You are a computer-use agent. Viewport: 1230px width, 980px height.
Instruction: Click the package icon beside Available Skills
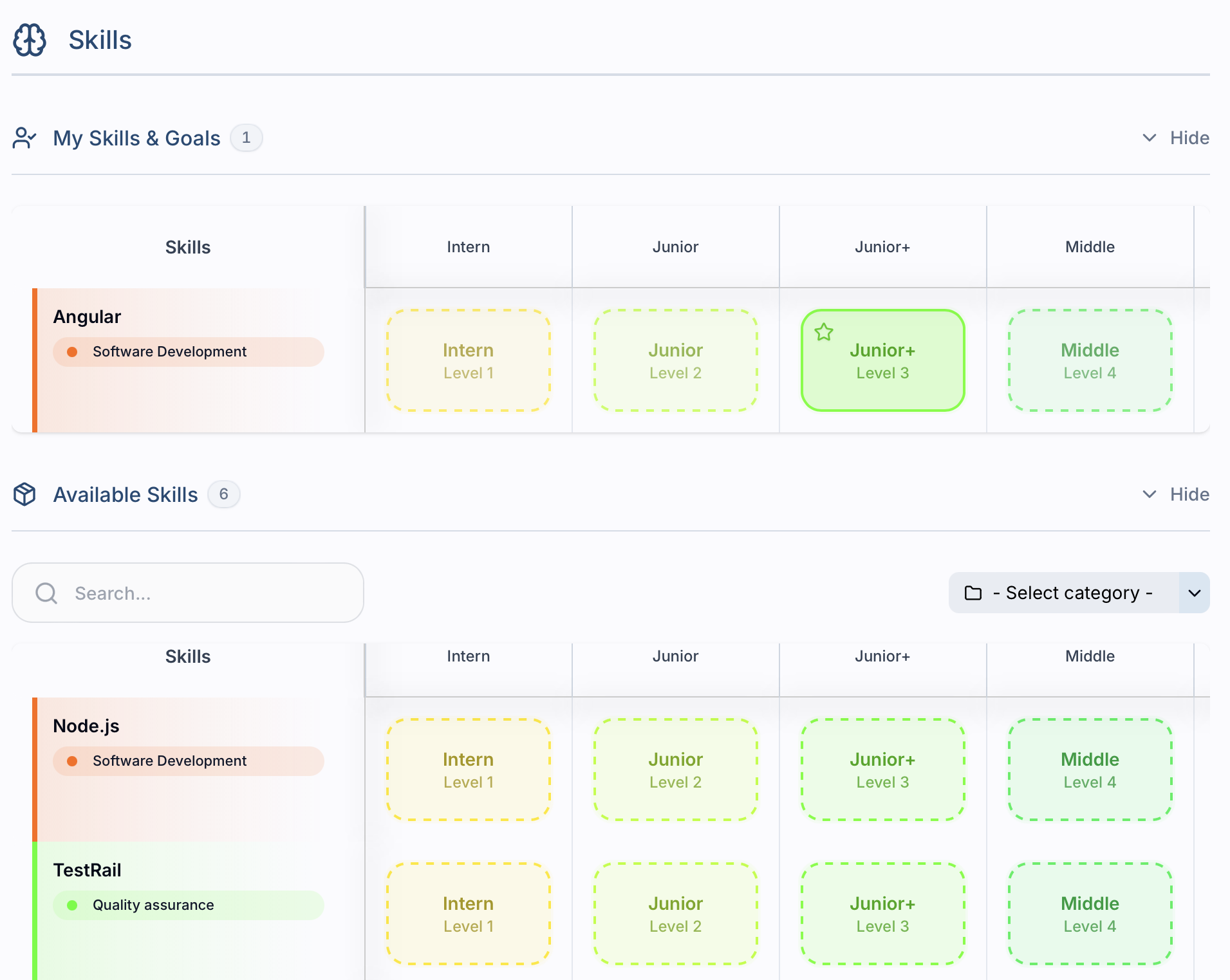point(26,494)
